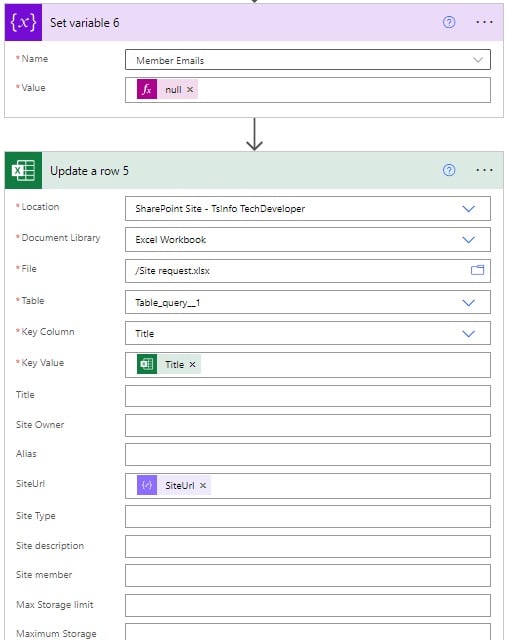Click the Excel icon in Title token
This screenshot has width=507, height=640.
point(147,364)
